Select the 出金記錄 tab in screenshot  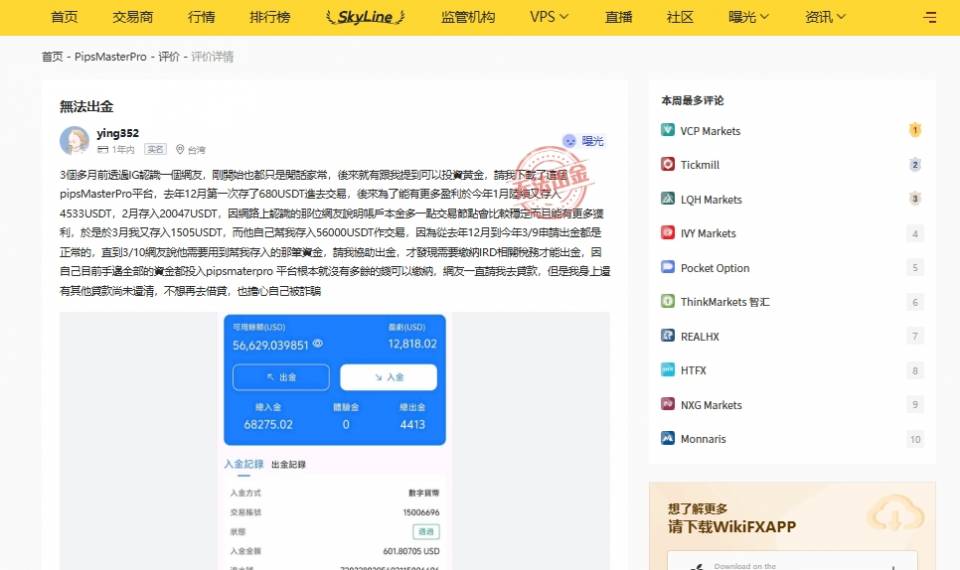coord(288,465)
